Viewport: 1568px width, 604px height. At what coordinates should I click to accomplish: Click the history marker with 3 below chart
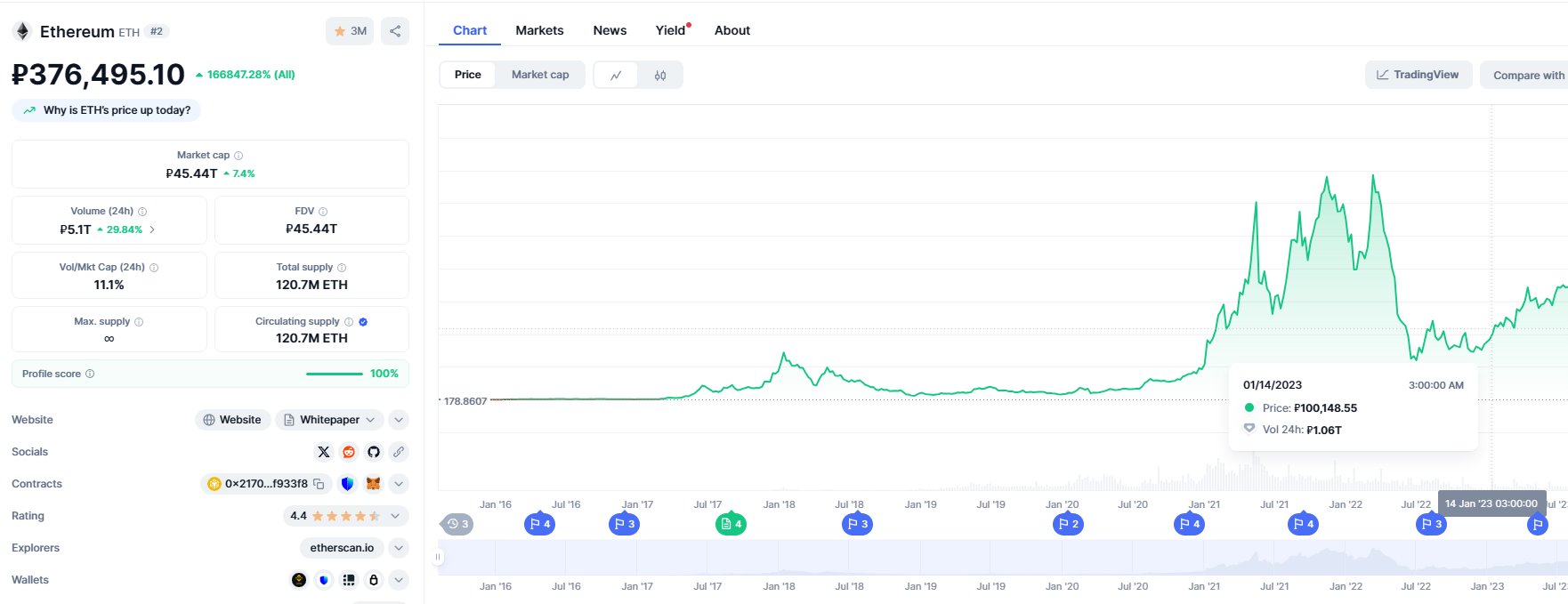[457, 524]
